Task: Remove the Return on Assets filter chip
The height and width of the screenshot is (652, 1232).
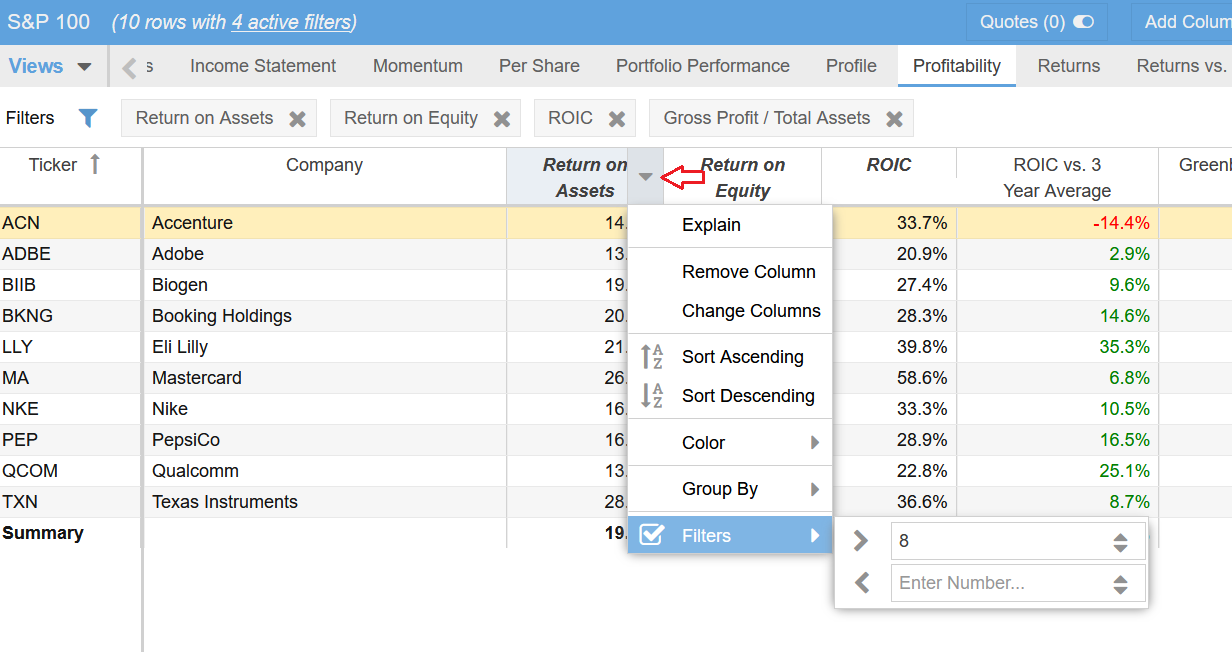Action: click(x=297, y=119)
